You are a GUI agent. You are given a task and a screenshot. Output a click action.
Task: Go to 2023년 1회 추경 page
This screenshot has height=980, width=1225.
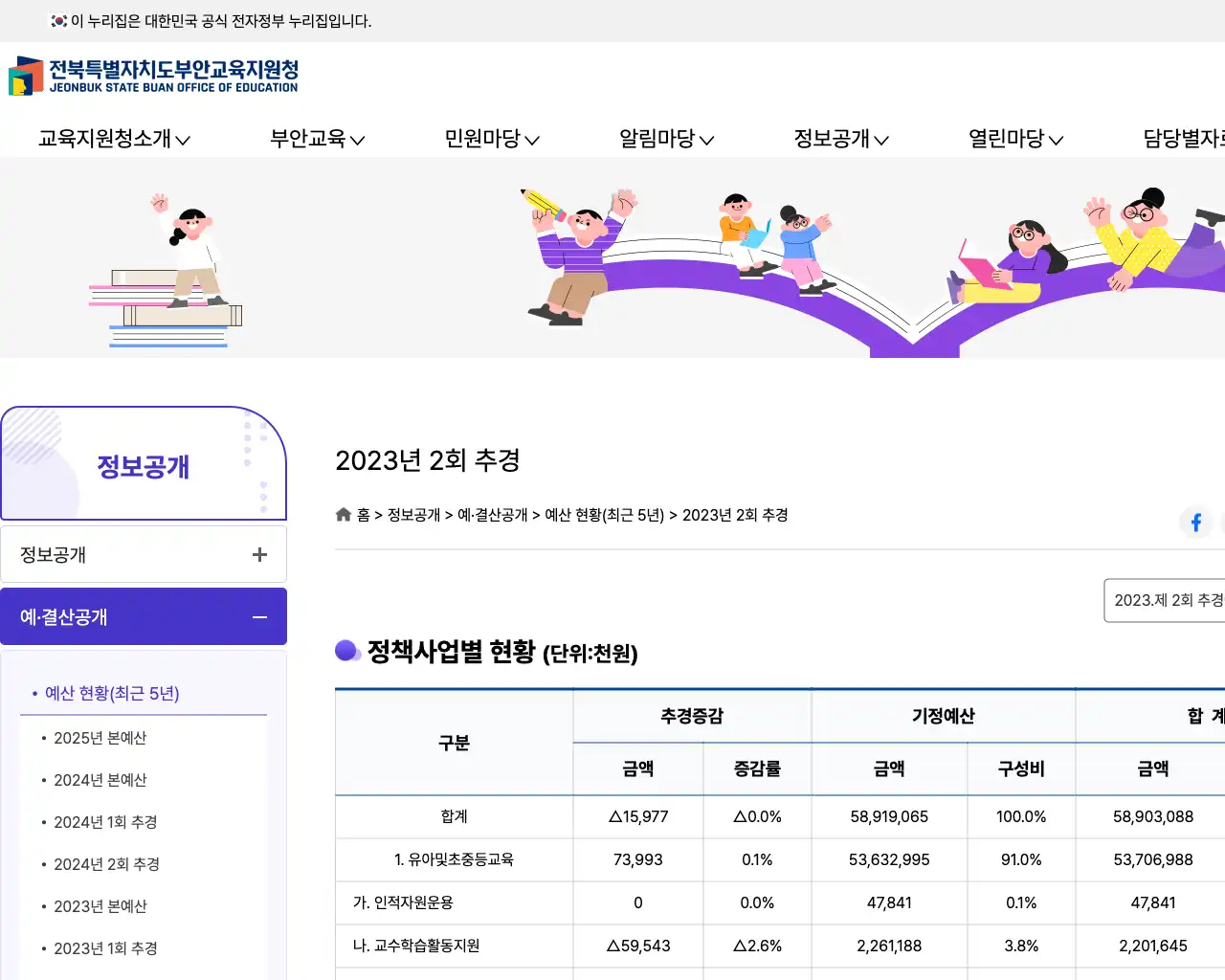coord(105,948)
